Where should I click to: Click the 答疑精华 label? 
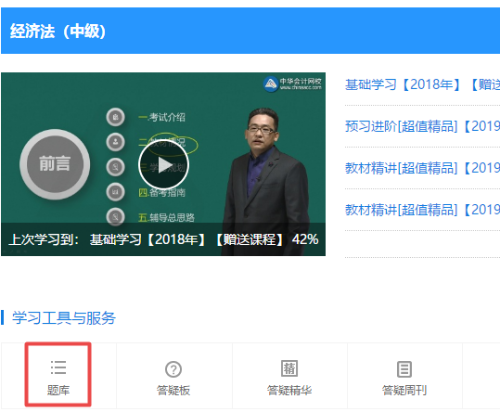coord(289,390)
